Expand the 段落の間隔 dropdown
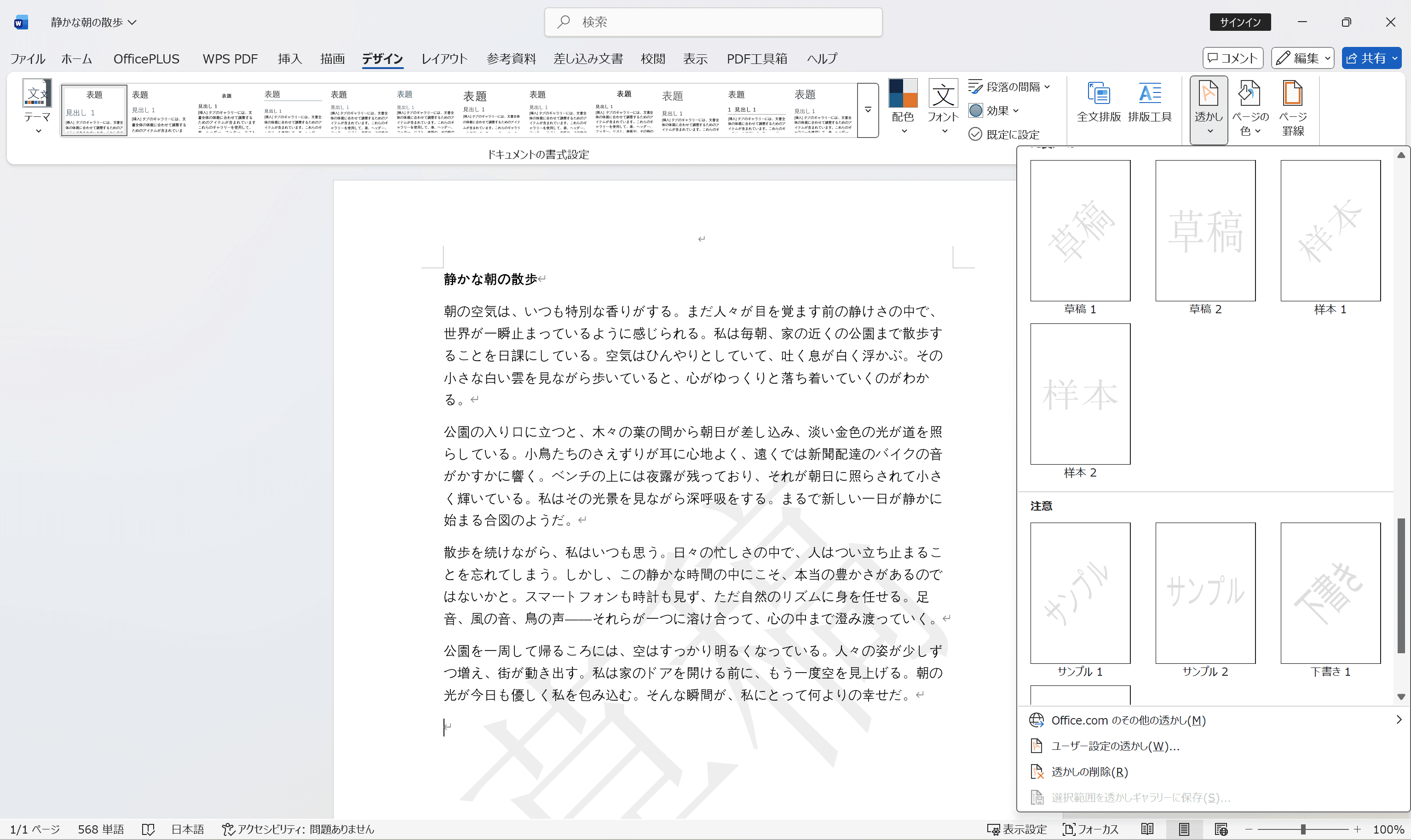 (x=1010, y=86)
